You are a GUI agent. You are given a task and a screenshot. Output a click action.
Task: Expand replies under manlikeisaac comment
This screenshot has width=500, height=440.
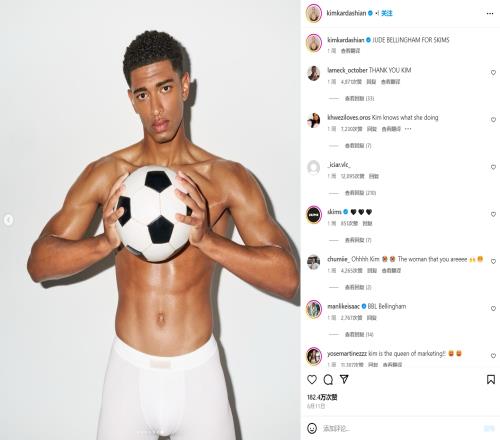(x=359, y=334)
